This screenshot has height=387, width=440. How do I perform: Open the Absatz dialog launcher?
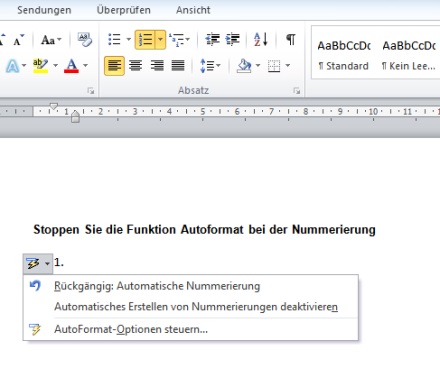coord(297,91)
